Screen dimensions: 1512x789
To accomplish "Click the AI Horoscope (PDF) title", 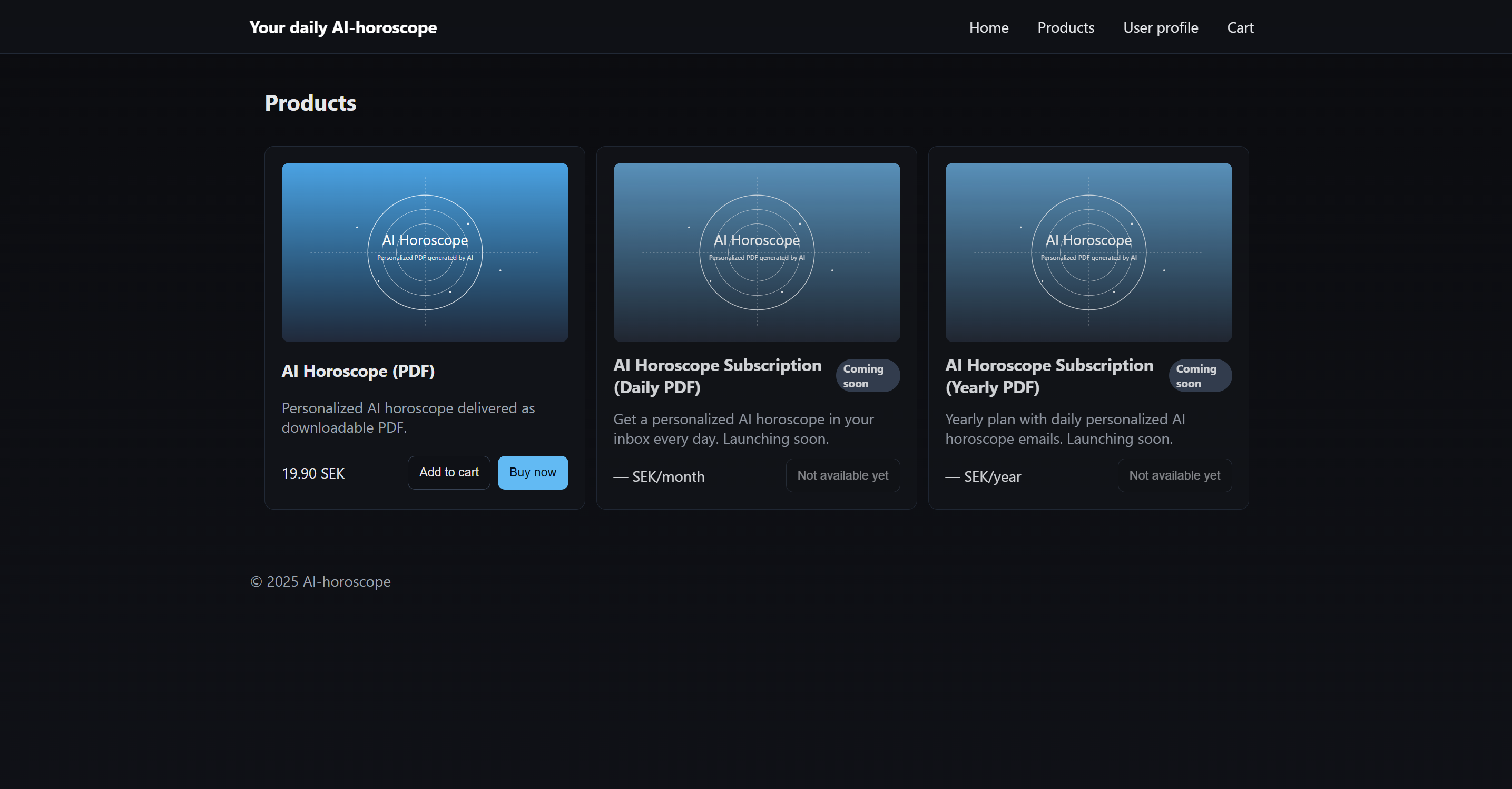I will (x=358, y=371).
